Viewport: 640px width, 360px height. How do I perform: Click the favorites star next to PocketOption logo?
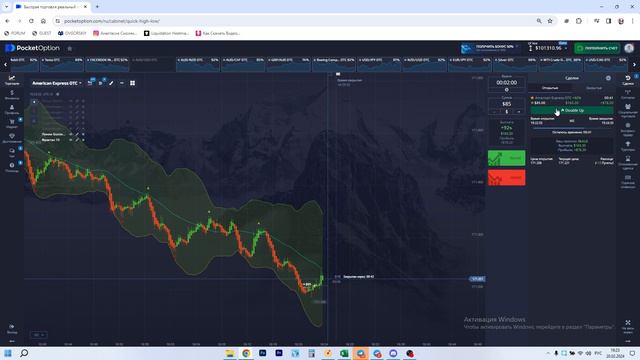tap(69, 49)
